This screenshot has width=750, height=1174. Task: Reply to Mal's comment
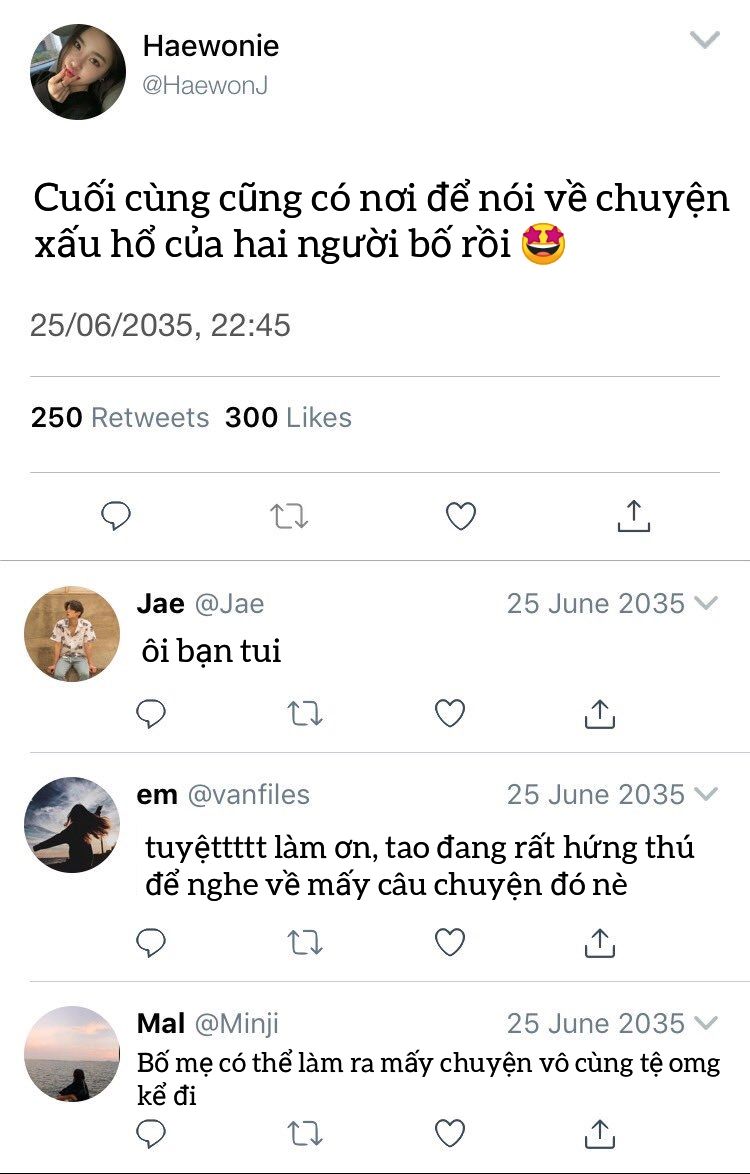(x=150, y=1132)
